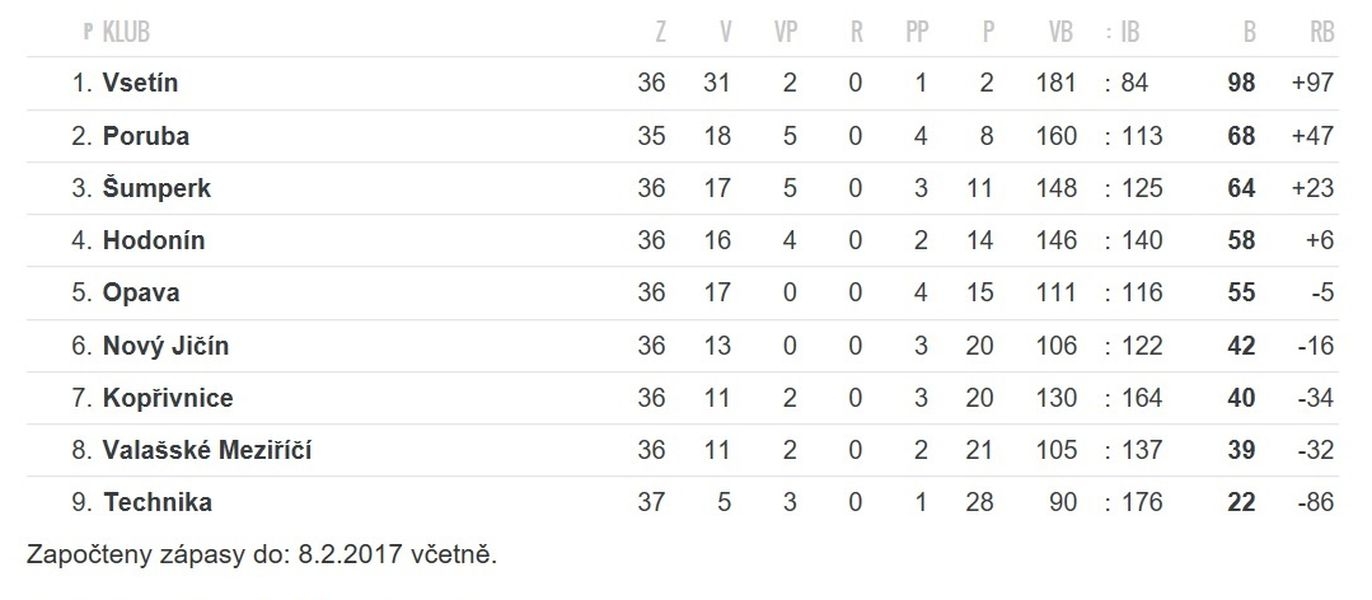The height and width of the screenshot is (600, 1372).
Task: Select the PP column header
Action: coord(917,33)
